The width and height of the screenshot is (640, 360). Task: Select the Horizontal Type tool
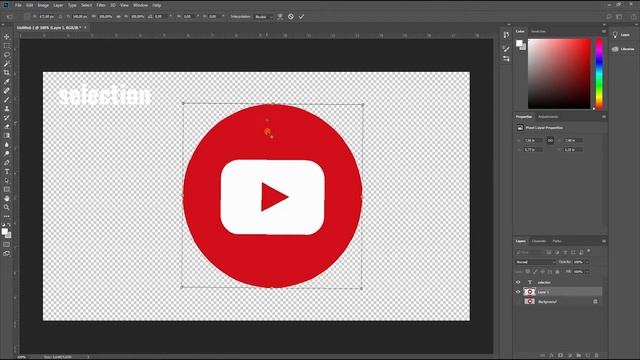click(7, 171)
